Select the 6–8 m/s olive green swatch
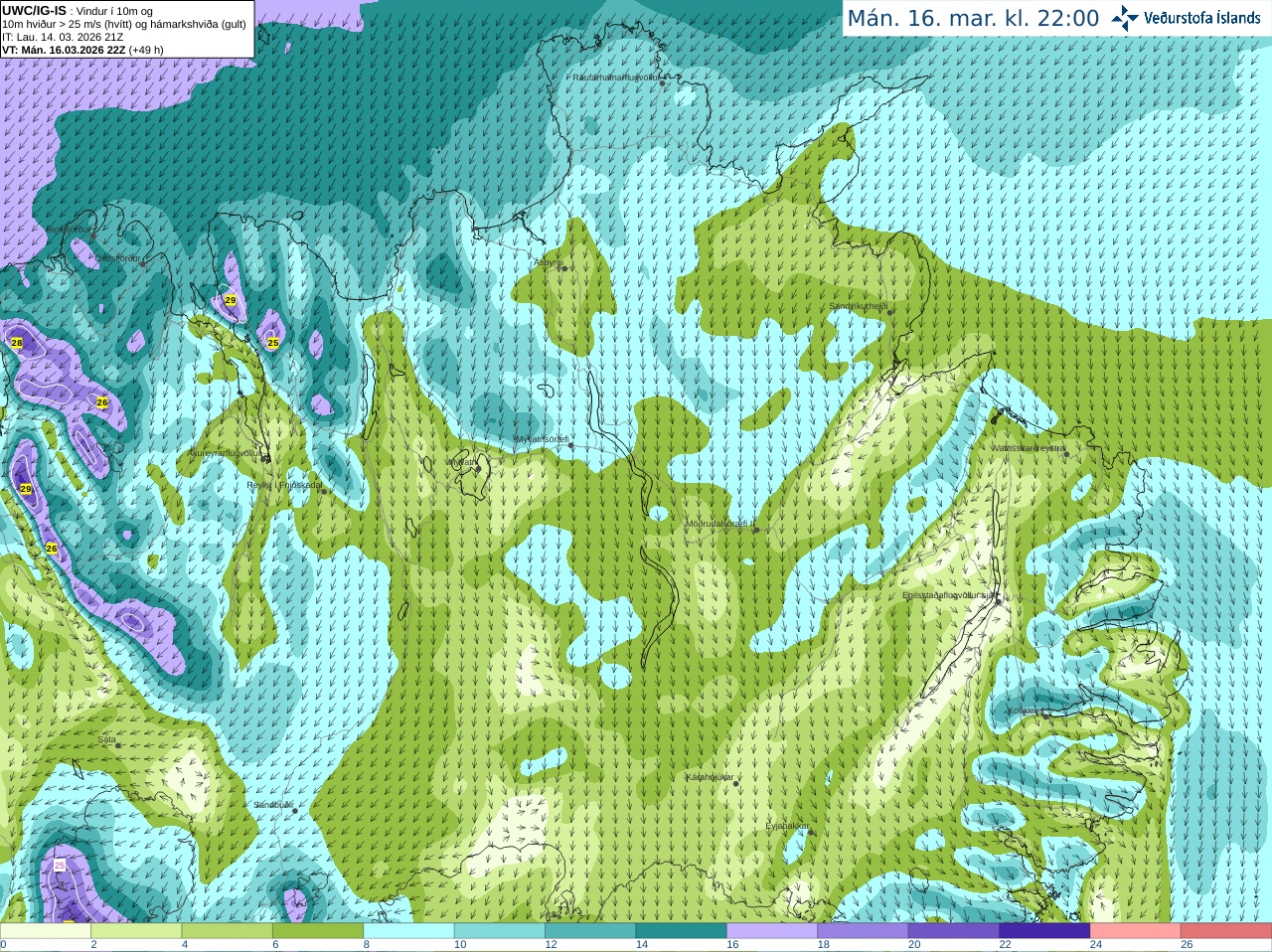Viewport: 1272px width, 952px height. pos(318,931)
